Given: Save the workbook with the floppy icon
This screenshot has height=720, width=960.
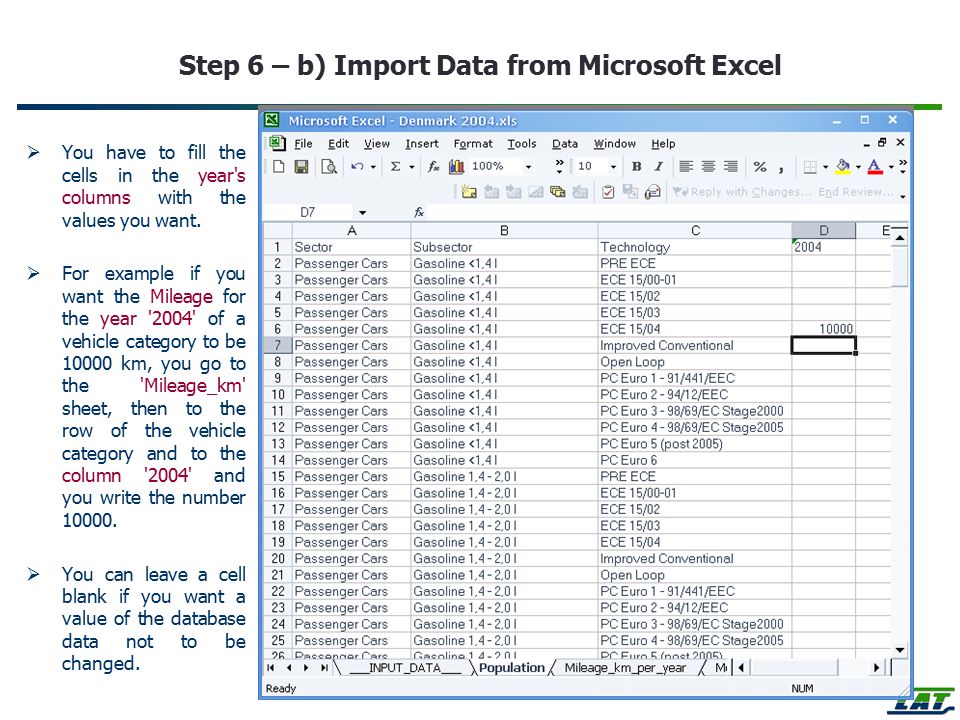Looking at the screenshot, I should (301, 167).
